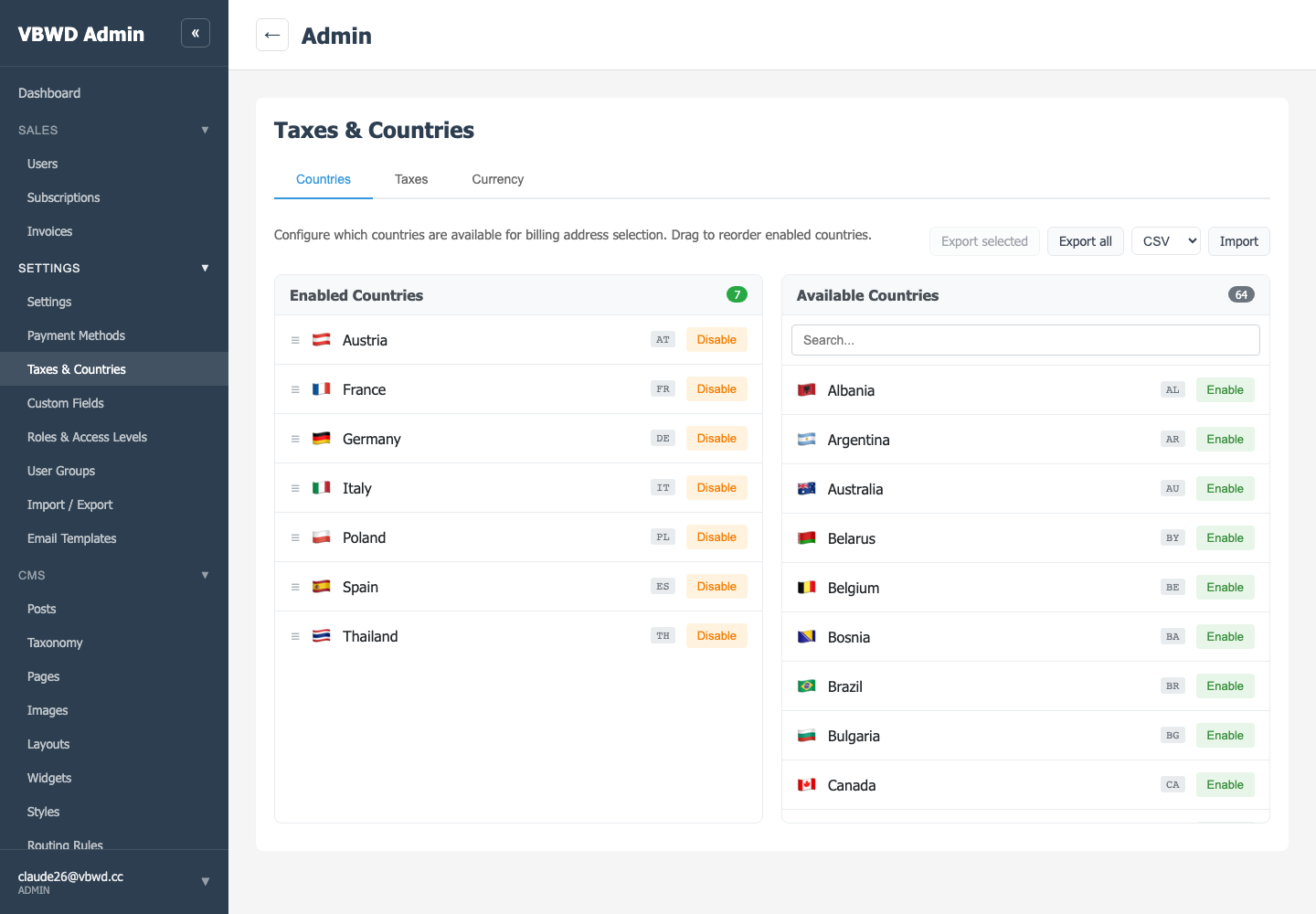Collapse the sidebar with the double-chevron button
Viewport: 1316px width, 914px height.
tap(196, 33)
